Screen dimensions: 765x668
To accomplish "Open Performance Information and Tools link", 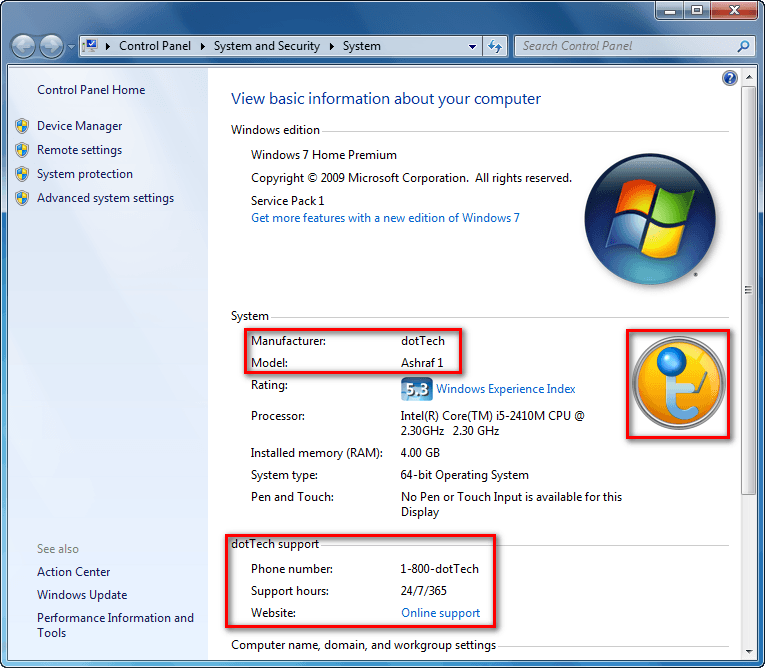I will (115, 625).
